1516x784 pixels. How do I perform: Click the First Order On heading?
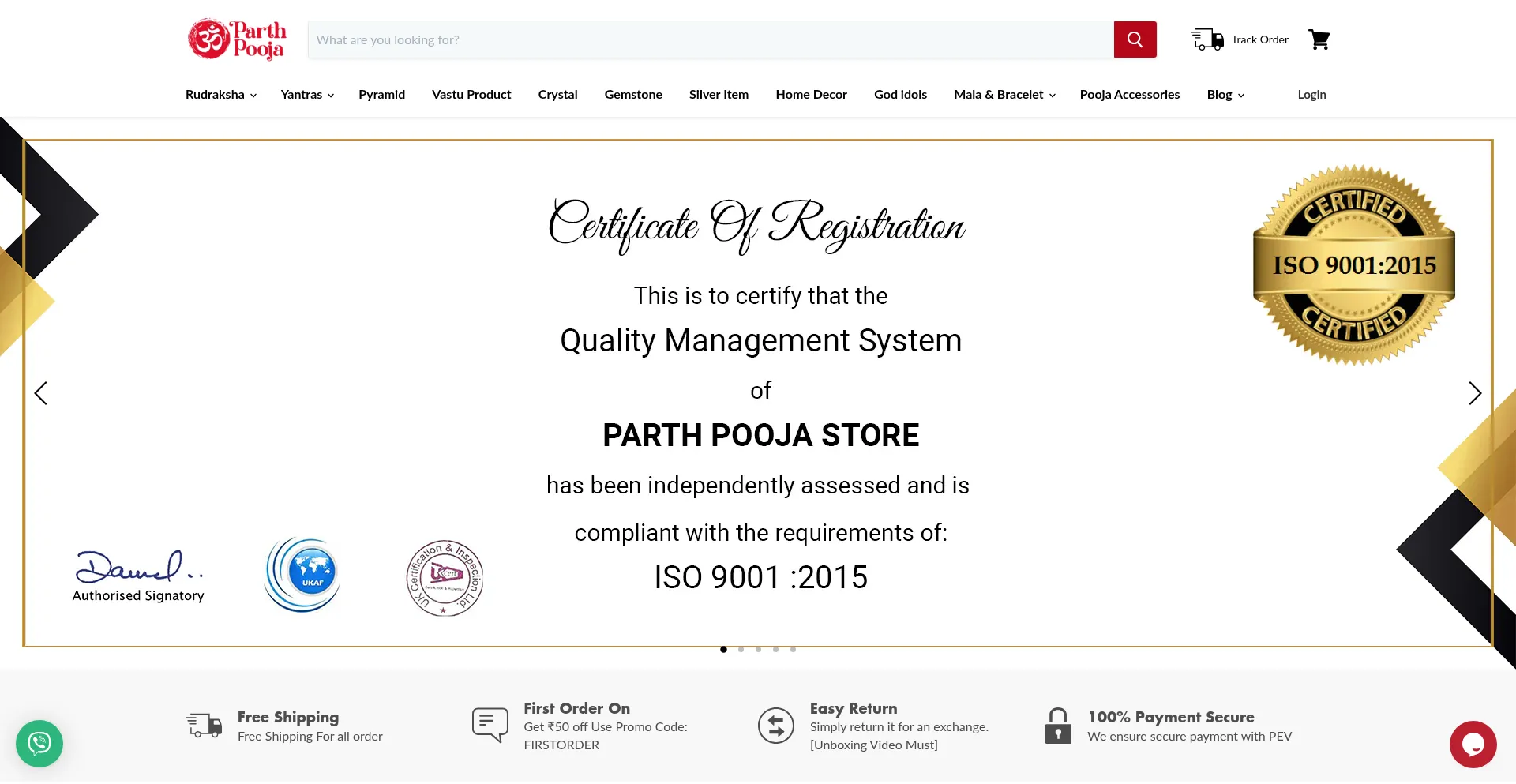pos(576,708)
